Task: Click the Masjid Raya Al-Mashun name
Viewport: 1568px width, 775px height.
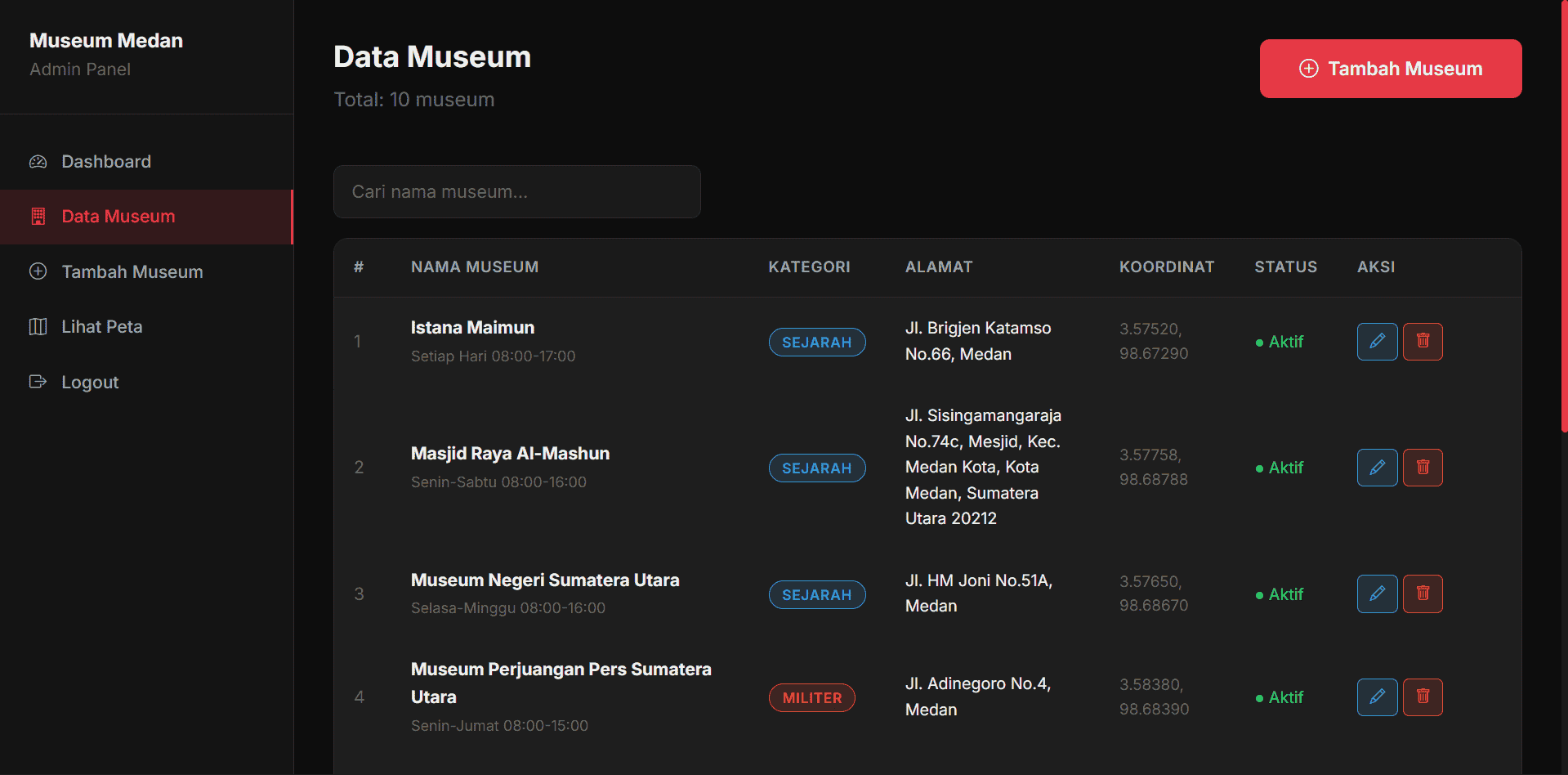Action: 510,454
